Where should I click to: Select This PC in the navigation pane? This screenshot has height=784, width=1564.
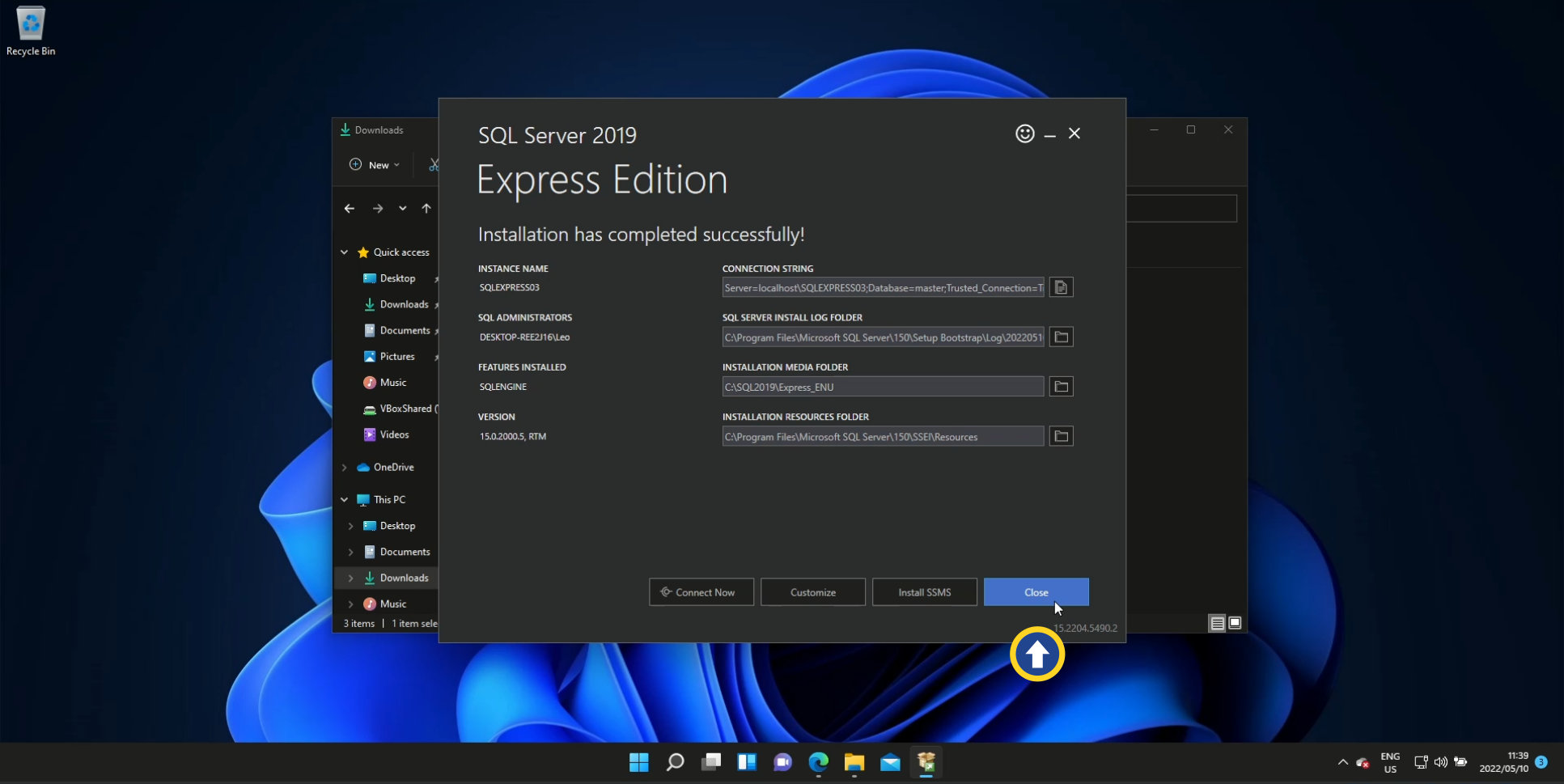(381, 500)
